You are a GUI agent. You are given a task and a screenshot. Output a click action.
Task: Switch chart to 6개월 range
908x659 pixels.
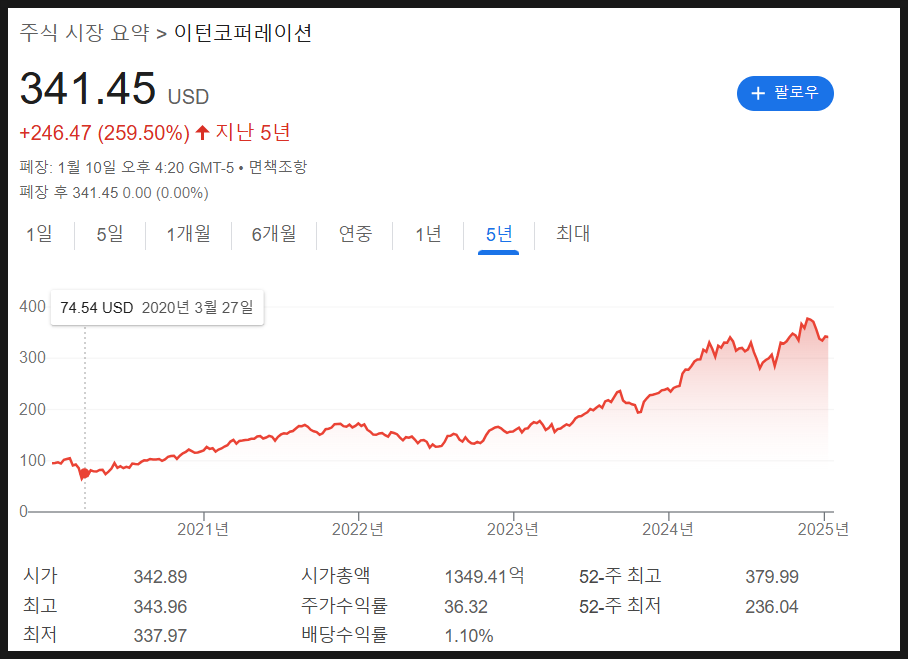274,234
